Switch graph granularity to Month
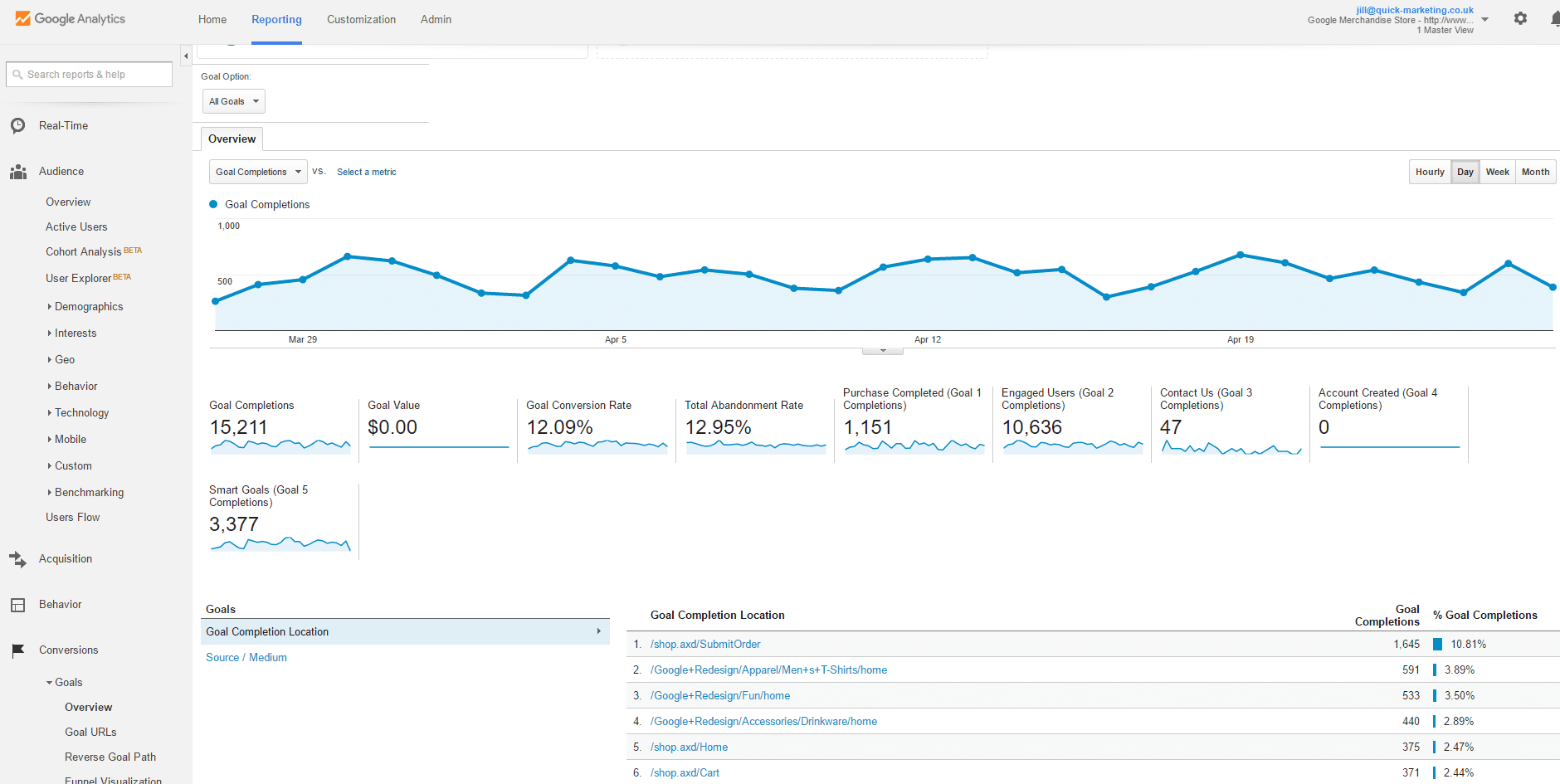Viewport: 1560px width, 784px height. [1535, 171]
